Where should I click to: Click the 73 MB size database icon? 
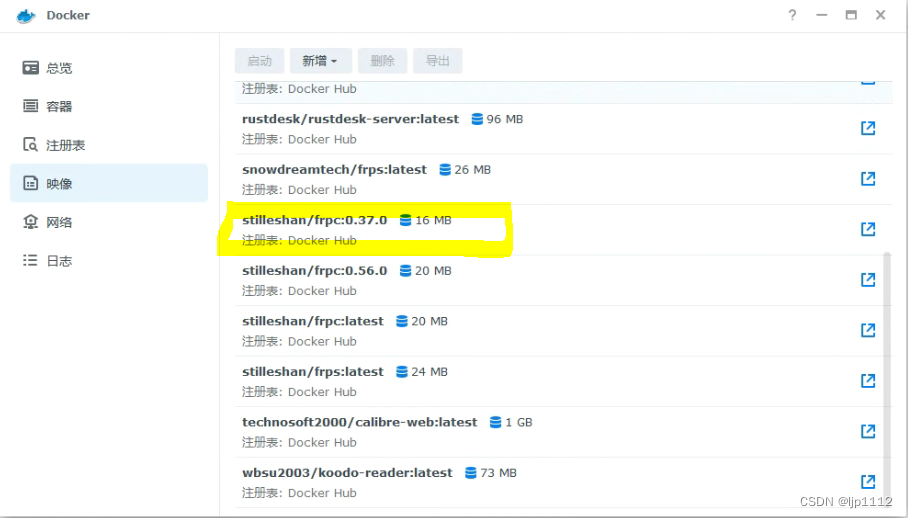point(471,473)
